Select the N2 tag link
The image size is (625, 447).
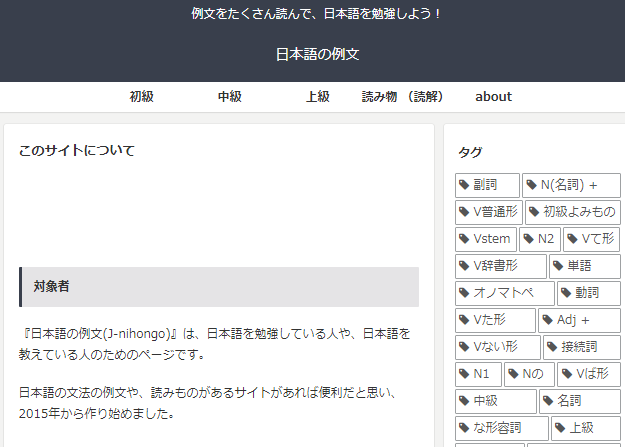(x=540, y=239)
